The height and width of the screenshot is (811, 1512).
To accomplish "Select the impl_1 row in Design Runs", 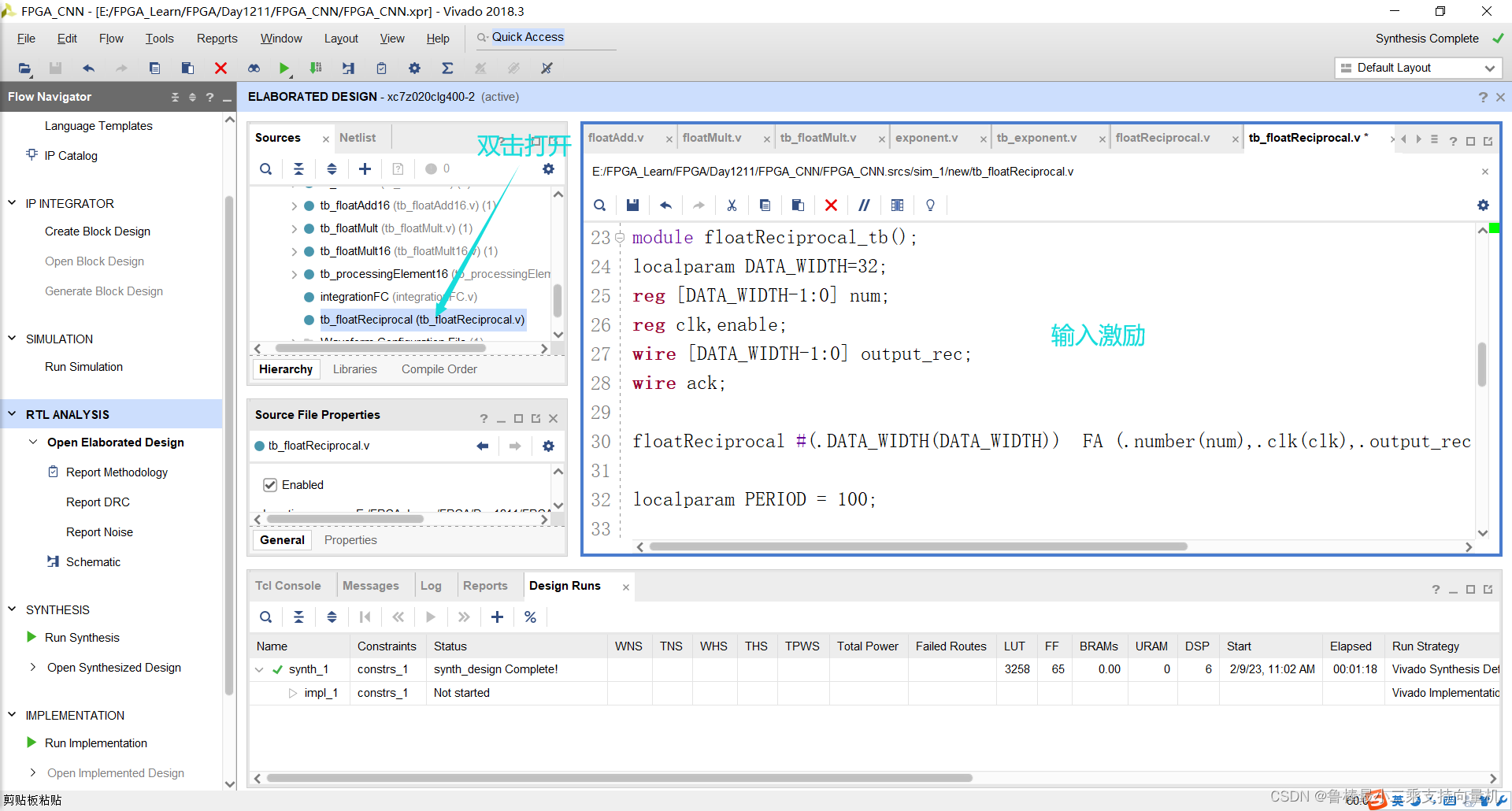I will click(x=874, y=693).
